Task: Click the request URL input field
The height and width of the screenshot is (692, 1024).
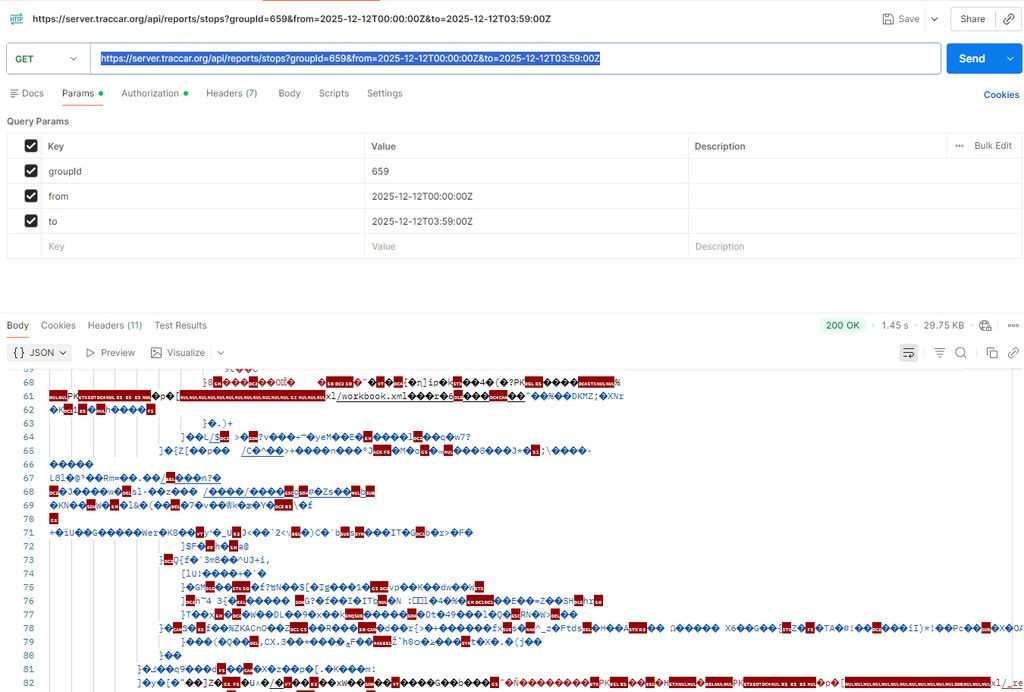Action: (x=515, y=59)
